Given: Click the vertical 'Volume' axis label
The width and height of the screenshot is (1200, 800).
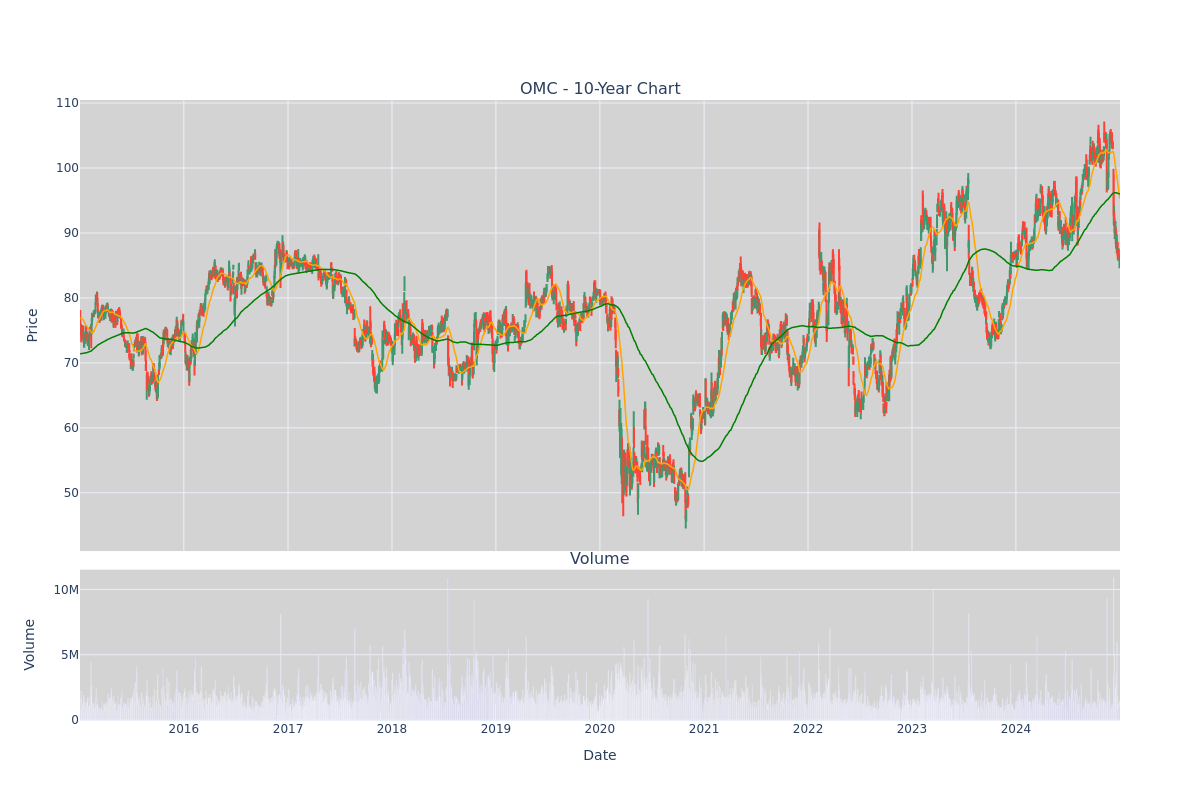Looking at the screenshot, I should click(30, 644).
